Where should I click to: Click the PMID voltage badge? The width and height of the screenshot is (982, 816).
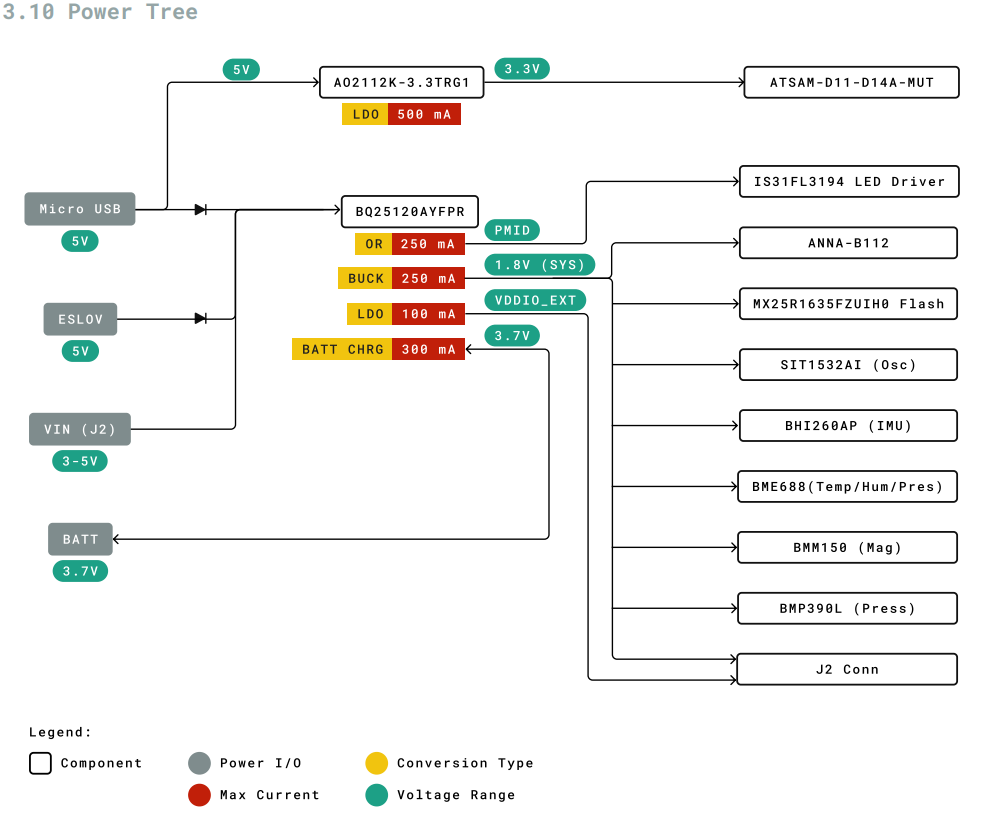tap(512, 230)
